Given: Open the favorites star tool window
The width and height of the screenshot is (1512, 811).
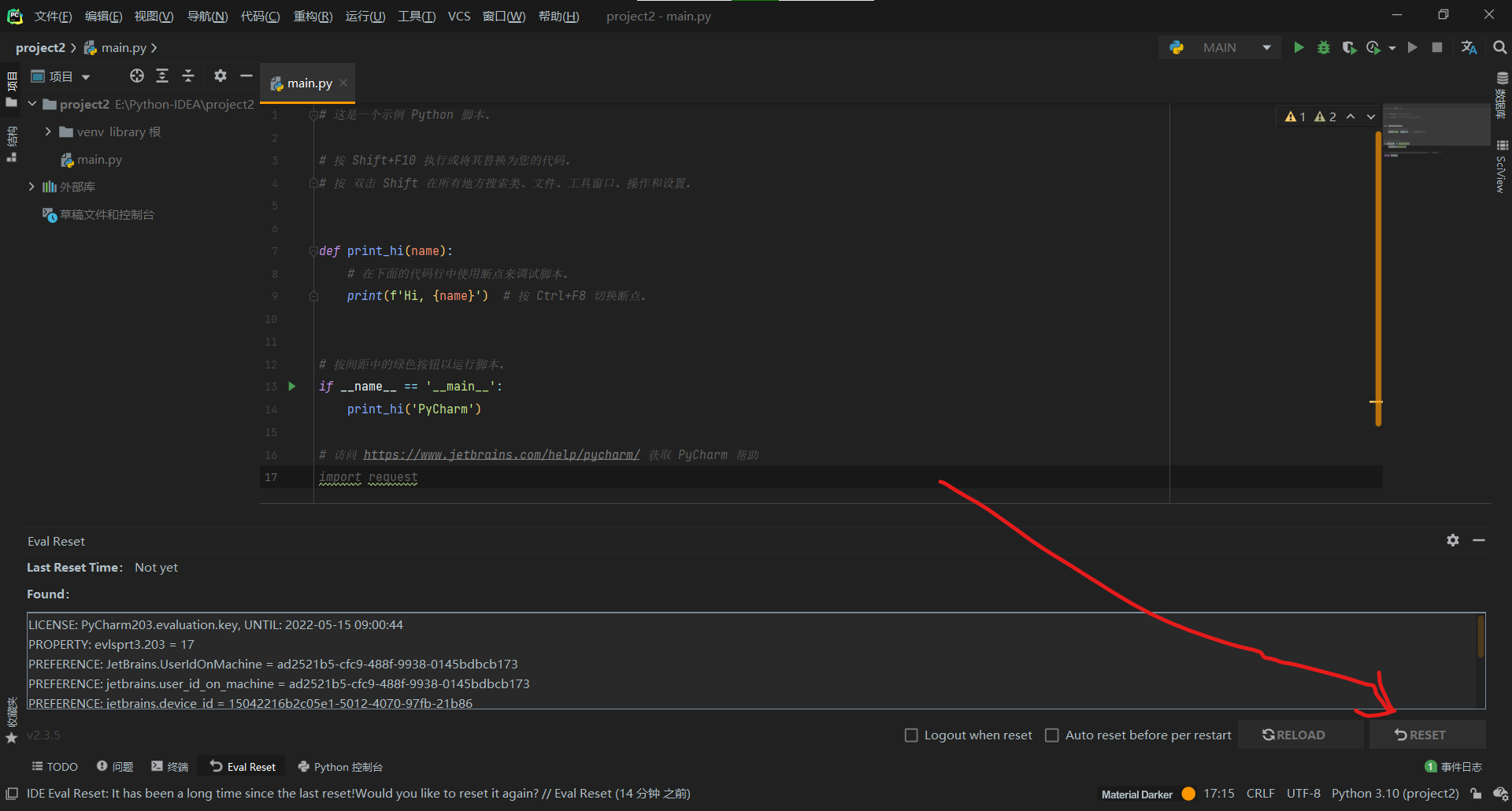Looking at the screenshot, I should 12,738.
